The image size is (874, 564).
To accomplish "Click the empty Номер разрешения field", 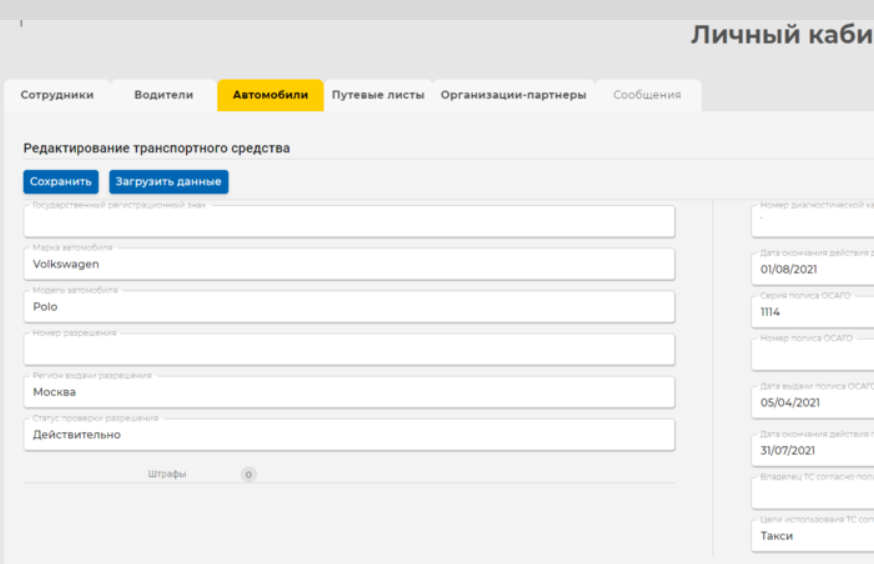I will 348,350.
